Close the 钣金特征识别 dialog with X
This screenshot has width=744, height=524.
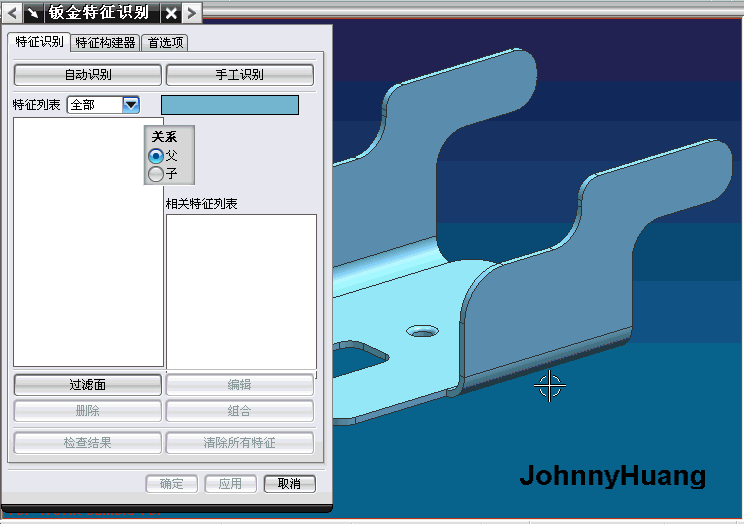pos(171,13)
